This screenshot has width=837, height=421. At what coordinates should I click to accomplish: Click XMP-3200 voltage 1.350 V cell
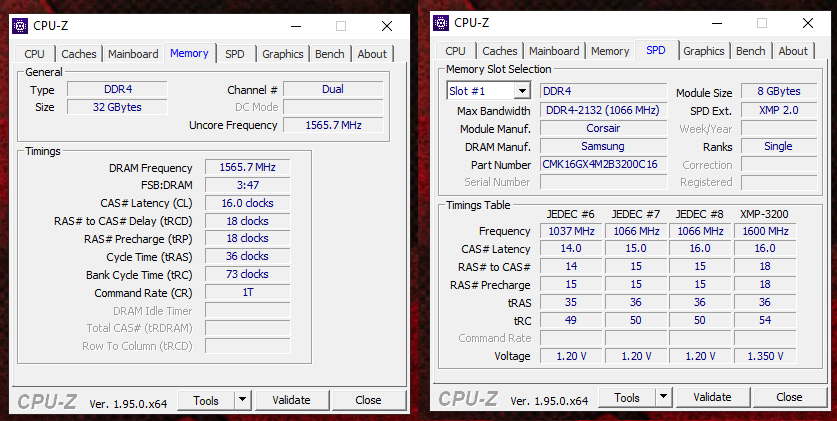(765, 356)
